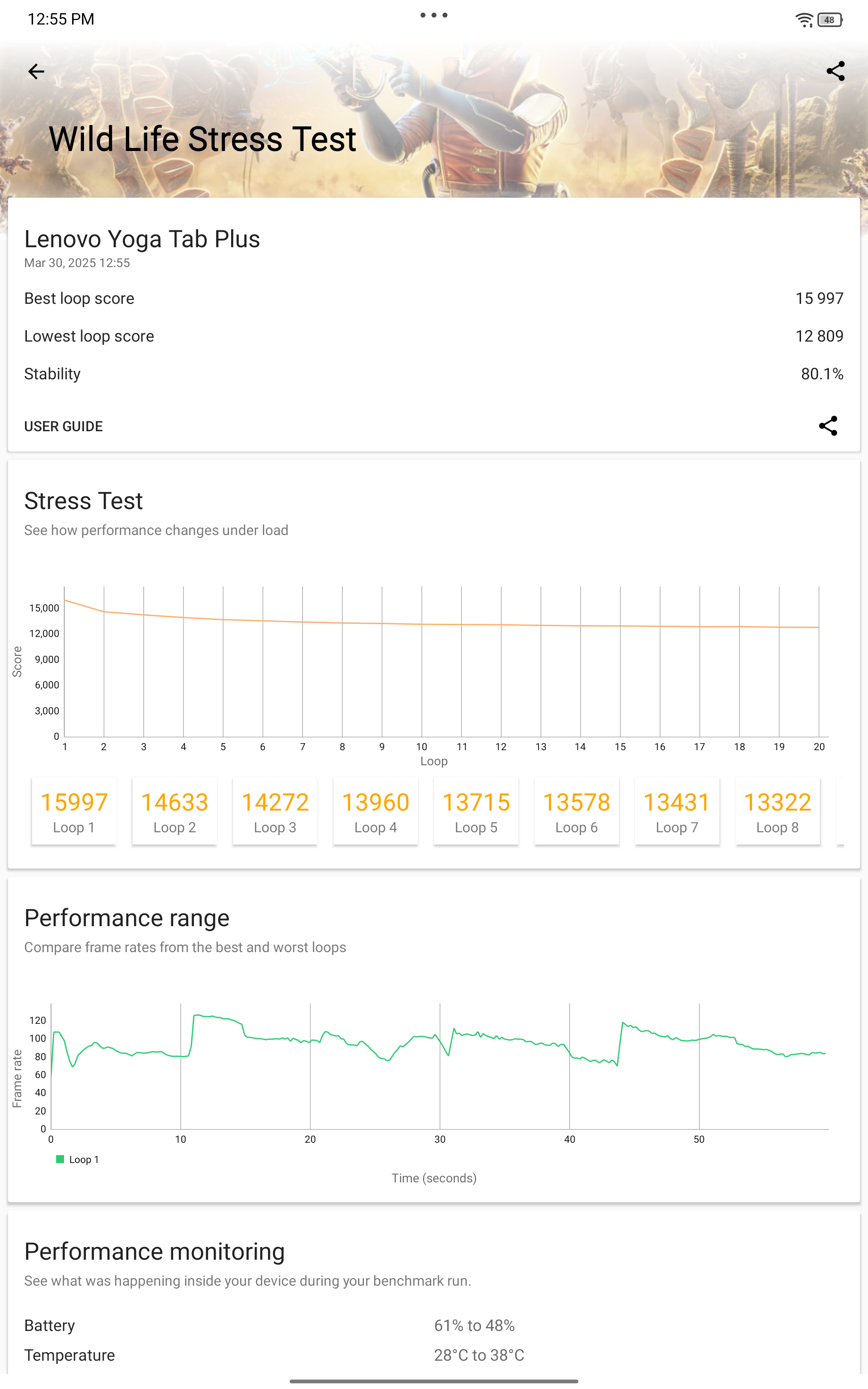868x1389 pixels.
Task: Tap the 15,000 score axis tick
Action: click(x=44, y=609)
